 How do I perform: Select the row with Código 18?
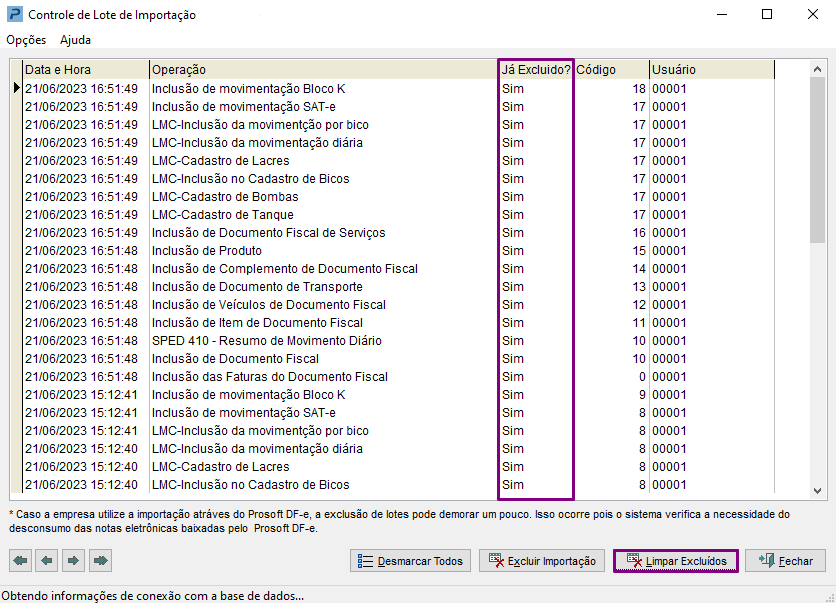(x=398, y=89)
